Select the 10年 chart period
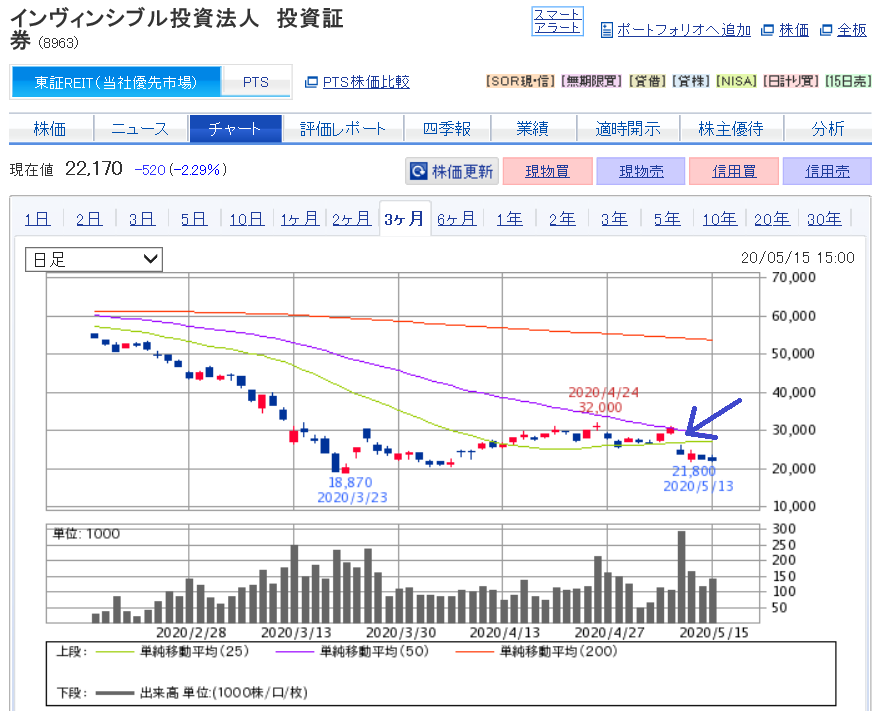Image resolution: width=882 pixels, height=711 pixels. 719,219
